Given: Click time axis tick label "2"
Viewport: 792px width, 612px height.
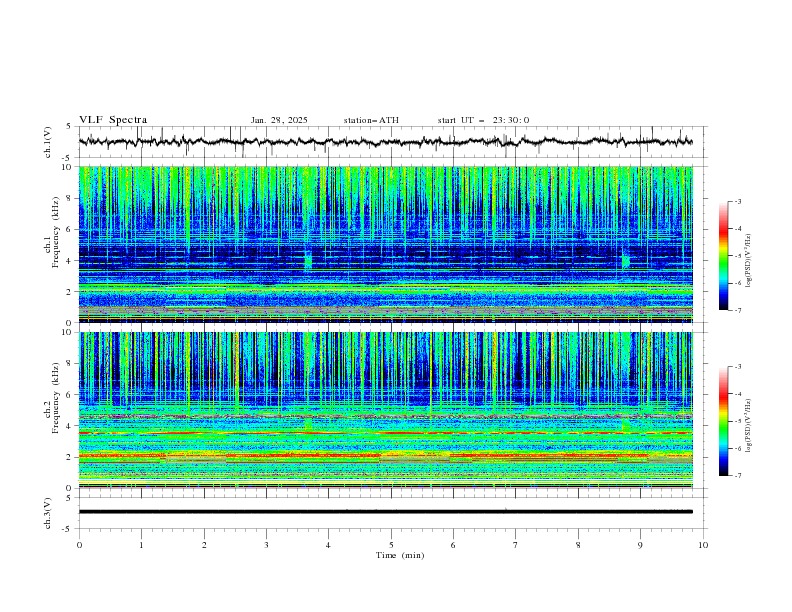Looking at the screenshot, I should [x=204, y=545].
